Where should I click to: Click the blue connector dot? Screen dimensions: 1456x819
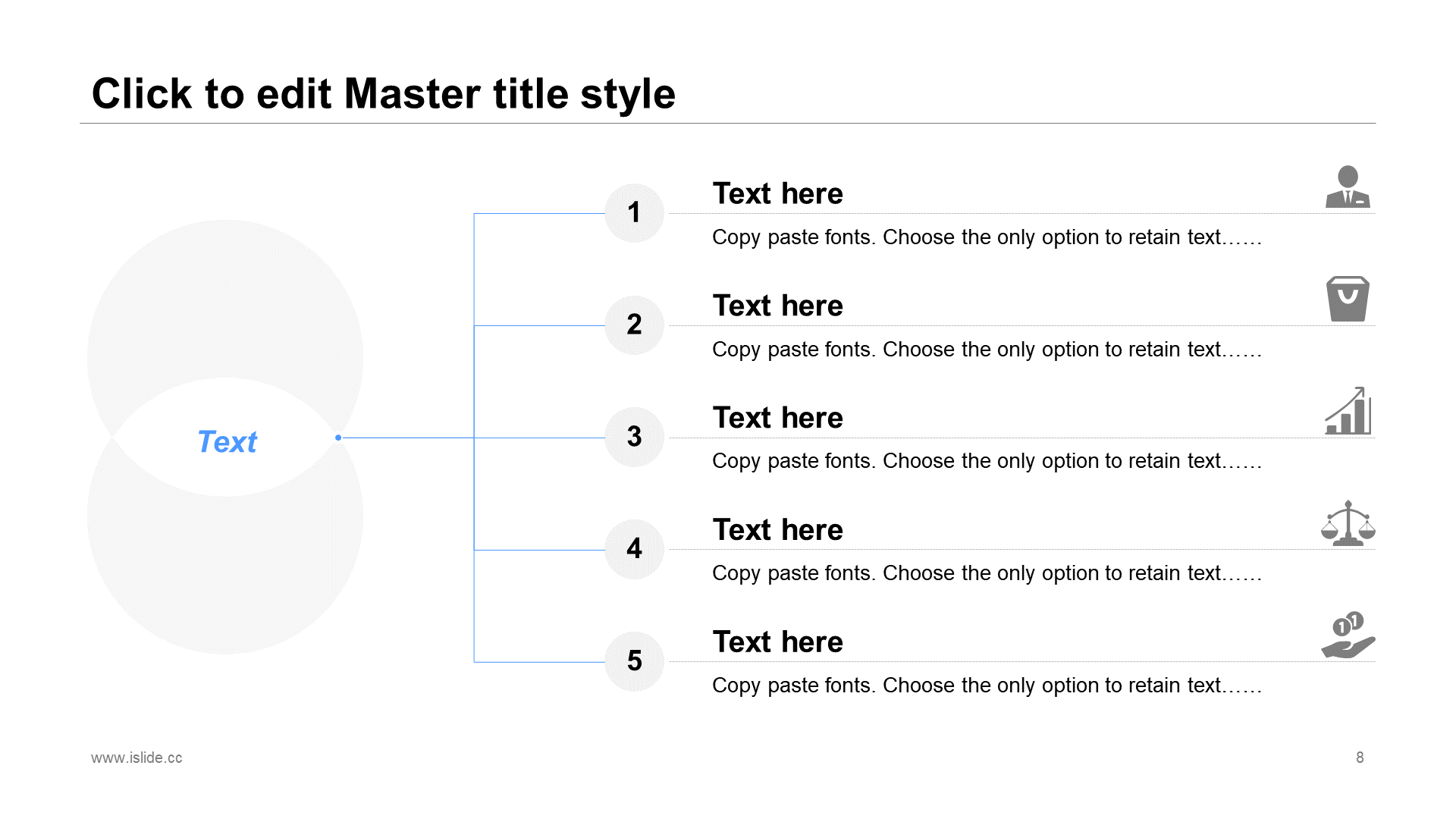[338, 438]
